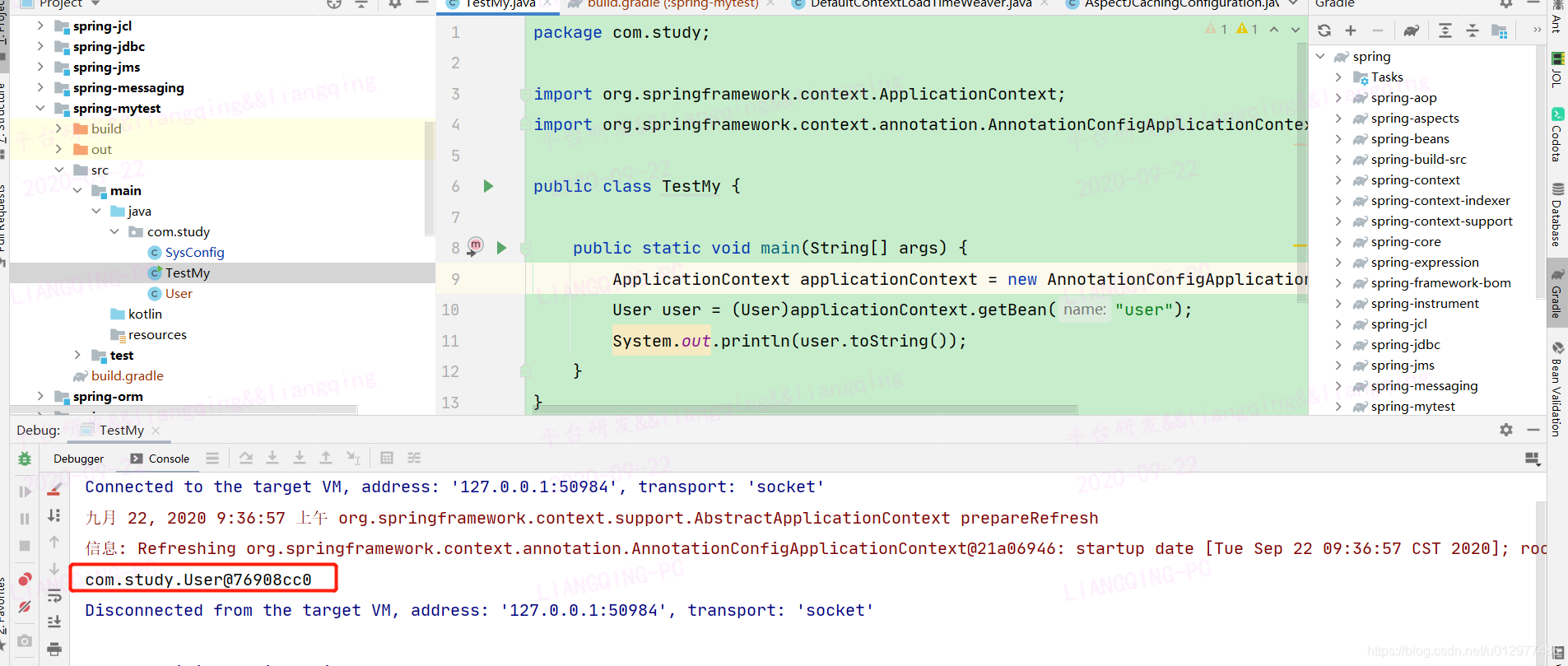Open debug camera snapshot icon

(25, 640)
